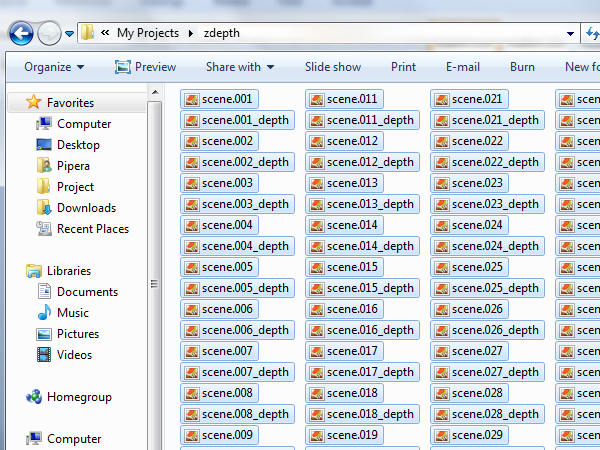Image resolution: width=600 pixels, height=450 pixels.
Task: Refresh the folder with the refresh icon
Action: pyautogui.click(x=592, y=33)
